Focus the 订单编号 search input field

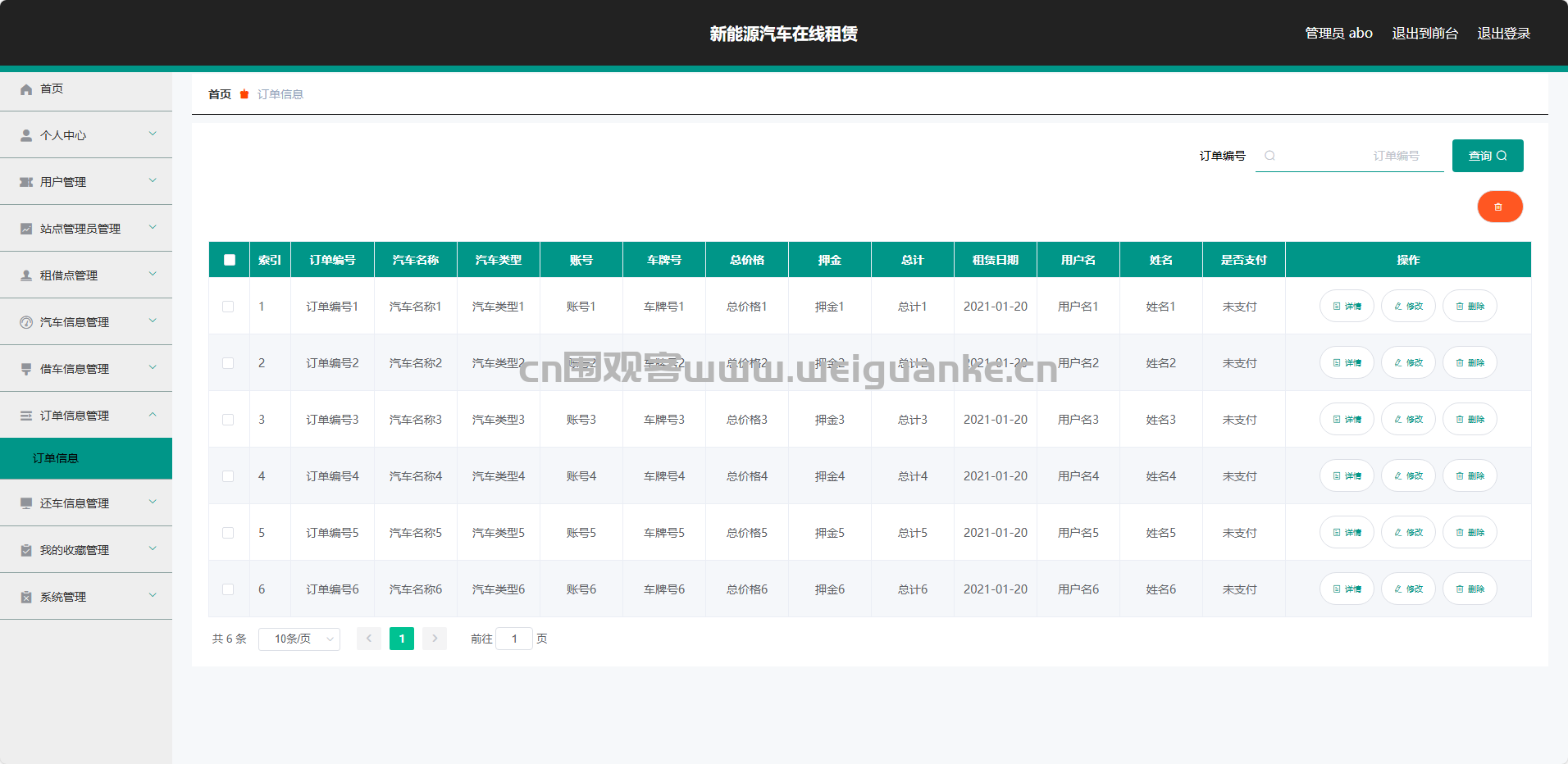tap(1350, 156)
